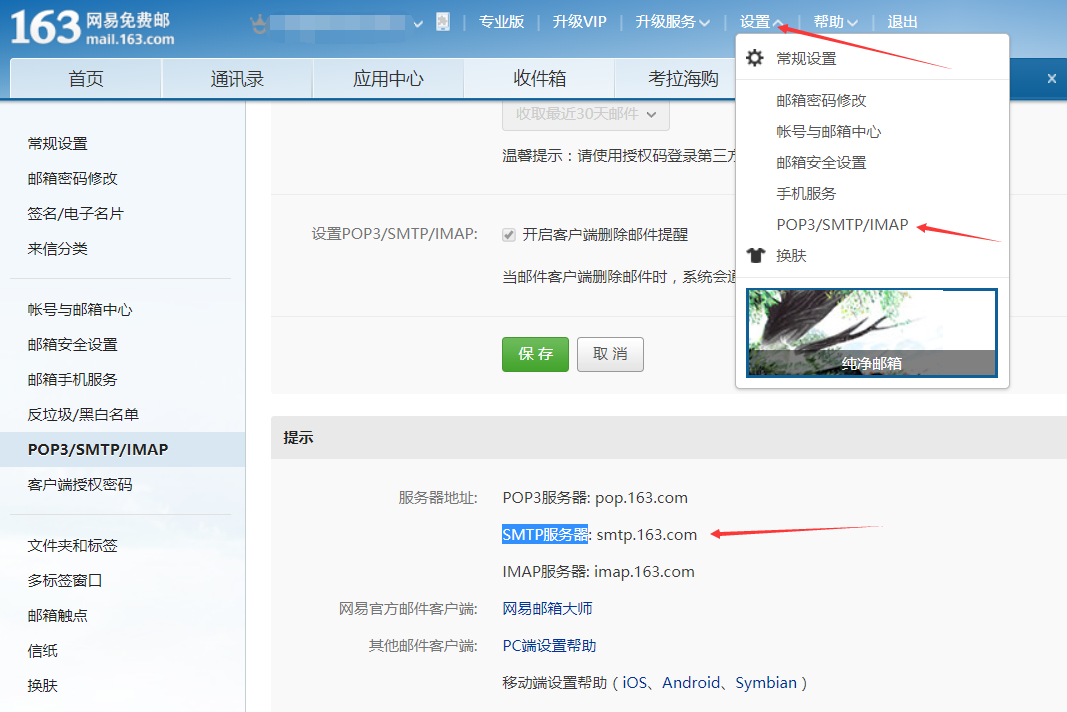Select 签名/电子名片 in the sidebar
Screen dimensions: 1067x712
(76, 214)
